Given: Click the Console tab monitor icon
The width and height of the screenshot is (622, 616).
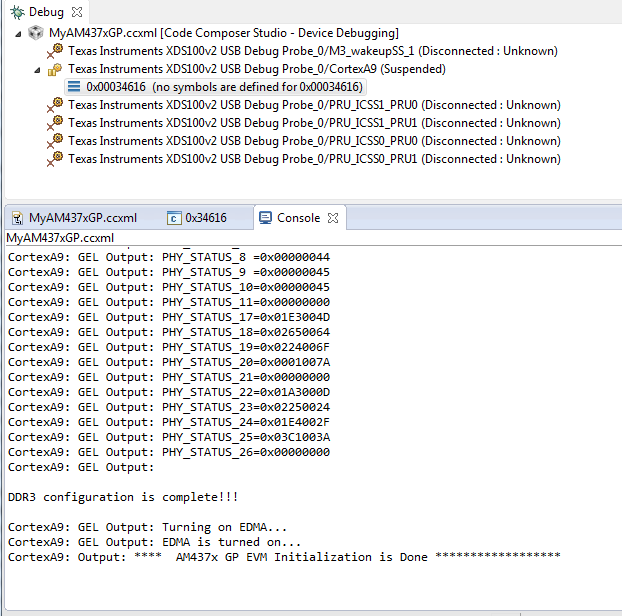Looking at the screenshot, I should pyautogui.click(x=265, y=217).
